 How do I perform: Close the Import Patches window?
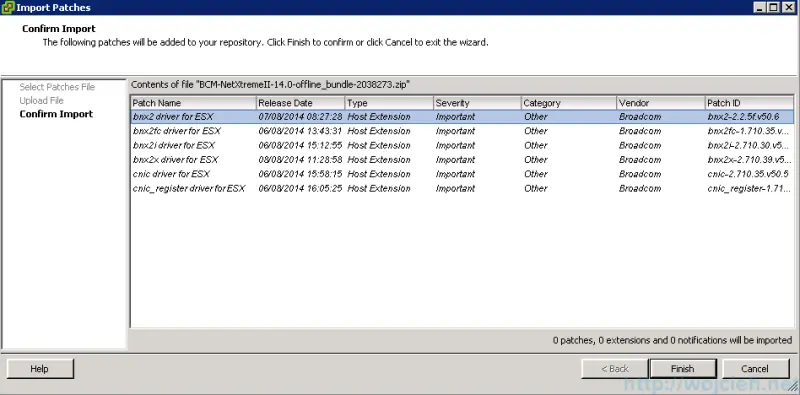click(788, 7)
